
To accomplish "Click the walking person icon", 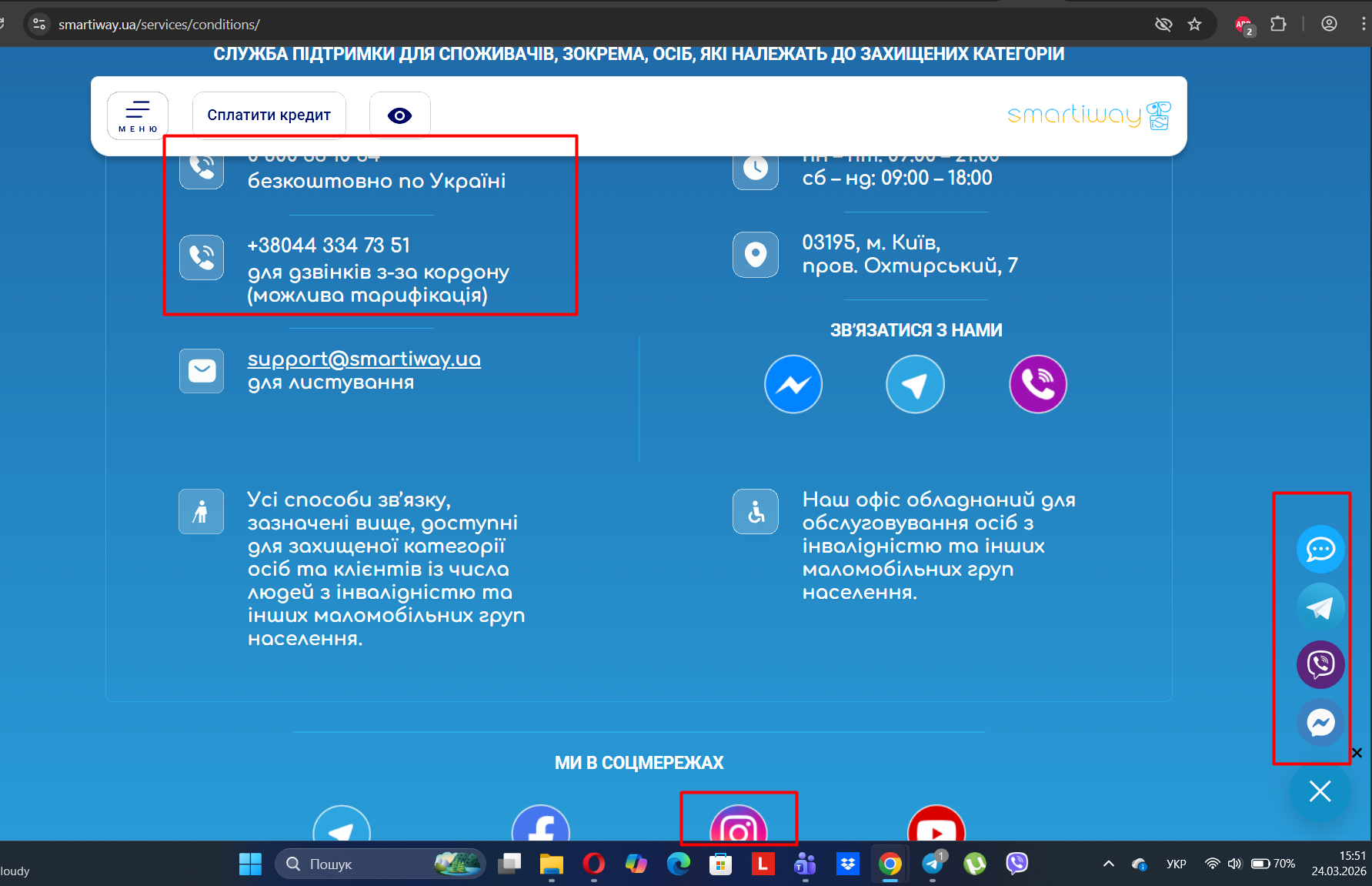I will 202,511.
